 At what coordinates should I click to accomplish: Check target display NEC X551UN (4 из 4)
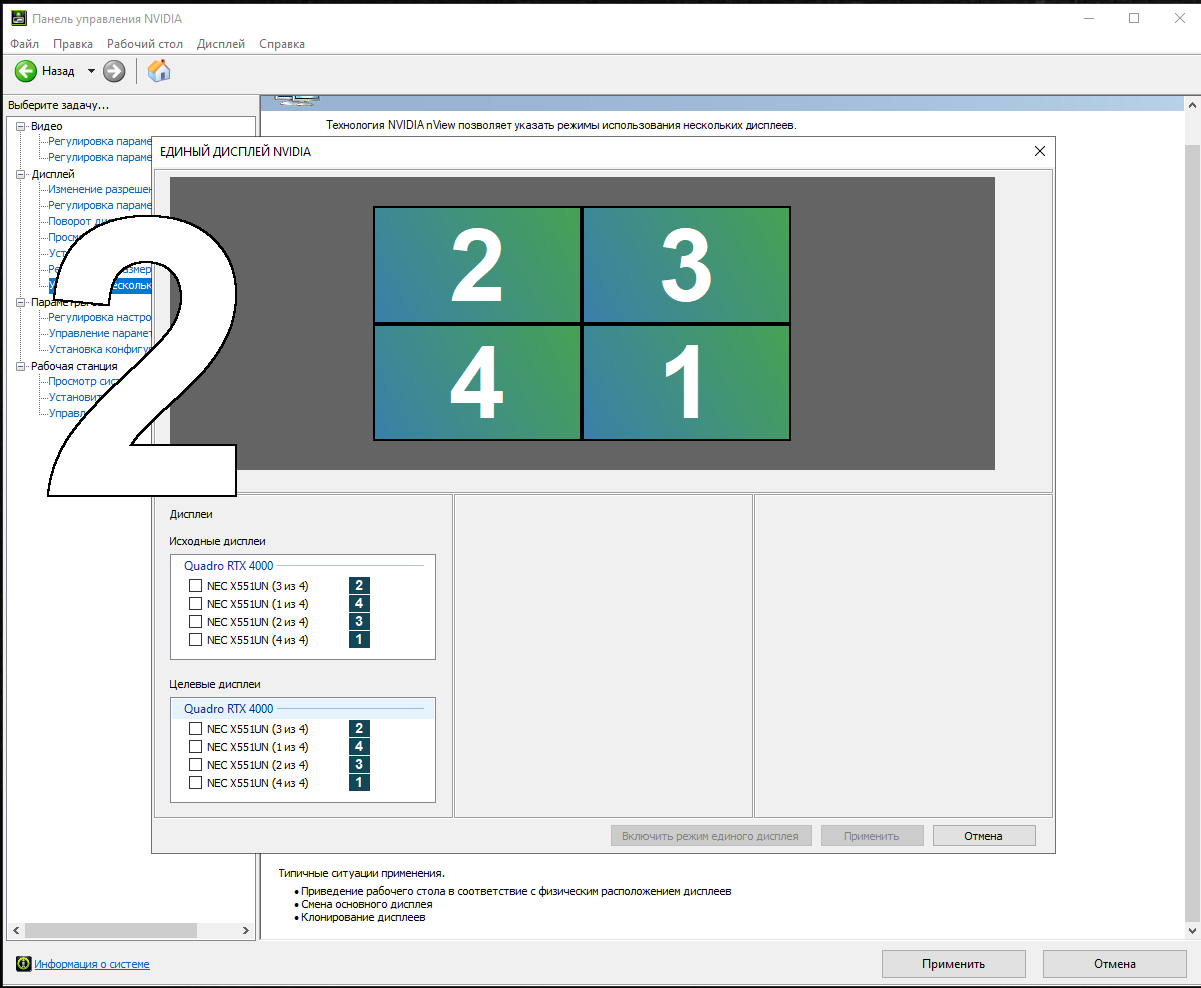coord(196,783)
